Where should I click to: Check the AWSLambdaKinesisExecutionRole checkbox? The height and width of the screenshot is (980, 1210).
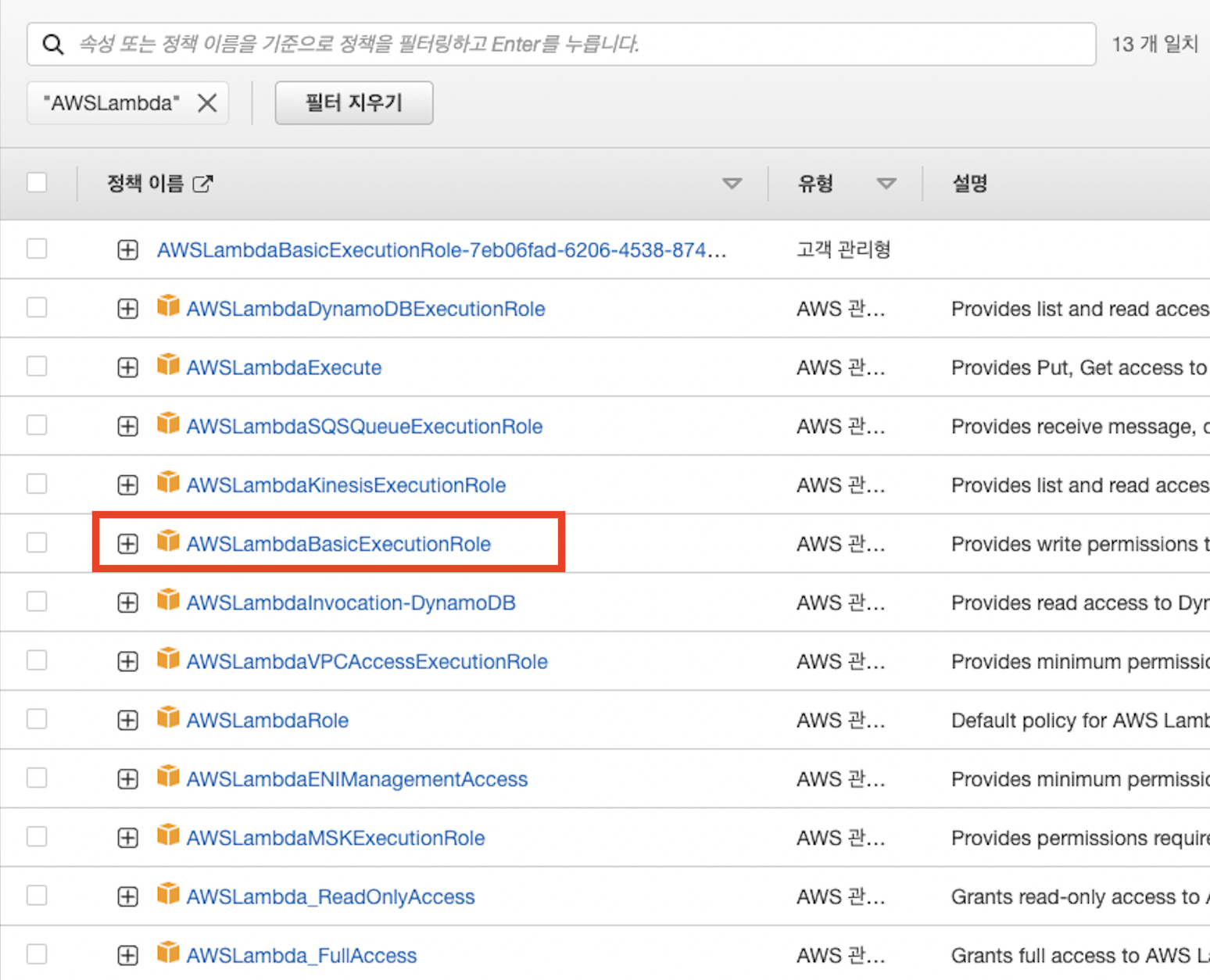(37, 484)
